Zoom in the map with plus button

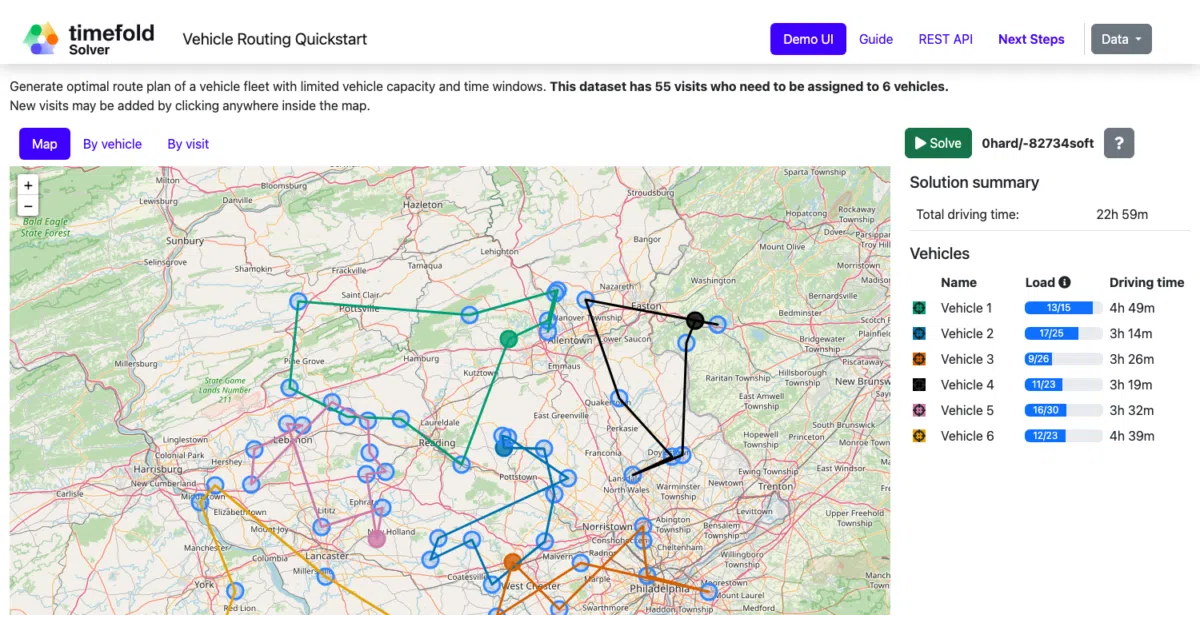click(x=28, y=185)
